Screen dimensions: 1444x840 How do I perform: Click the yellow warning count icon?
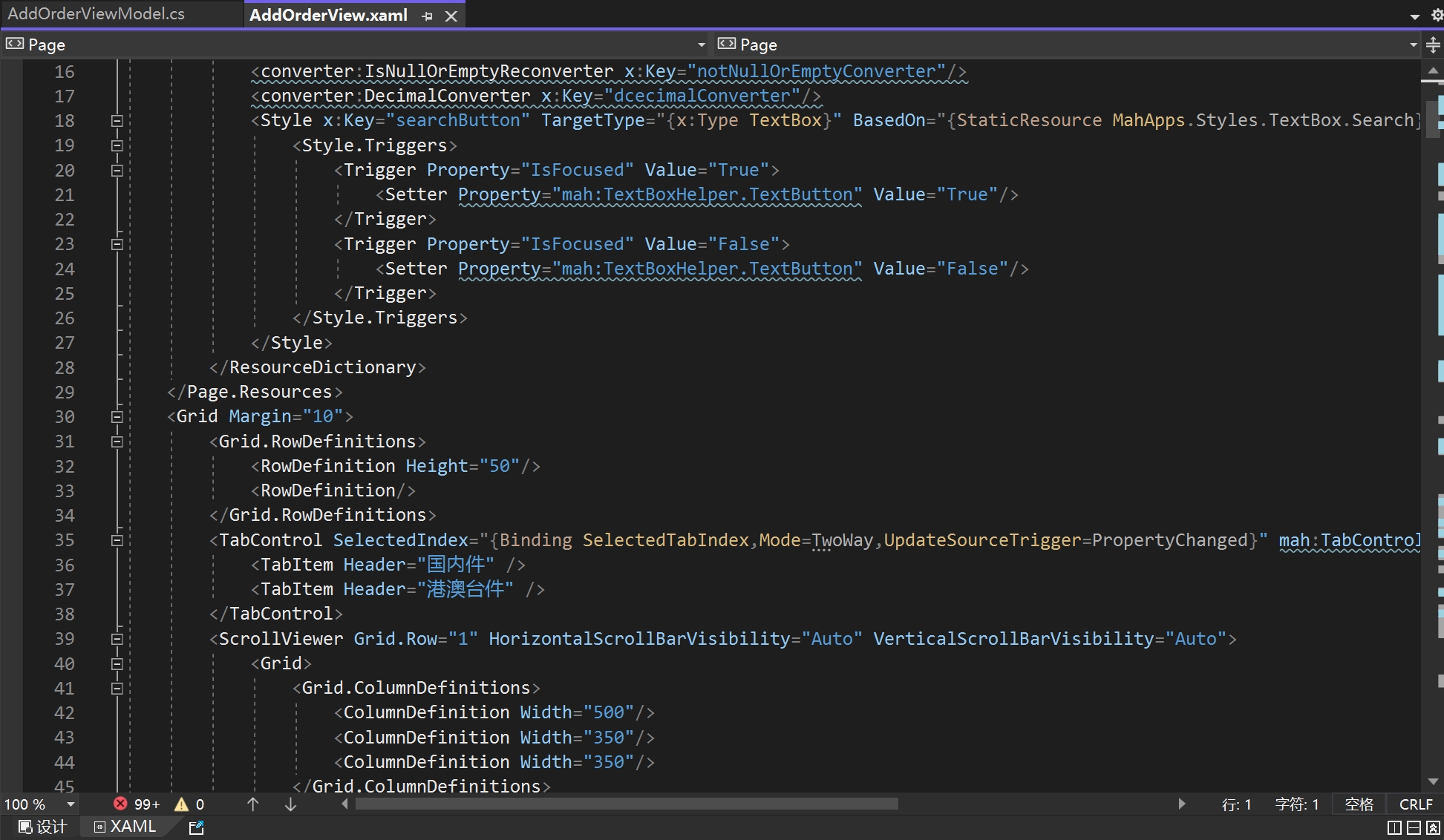[x=181, y=804]
